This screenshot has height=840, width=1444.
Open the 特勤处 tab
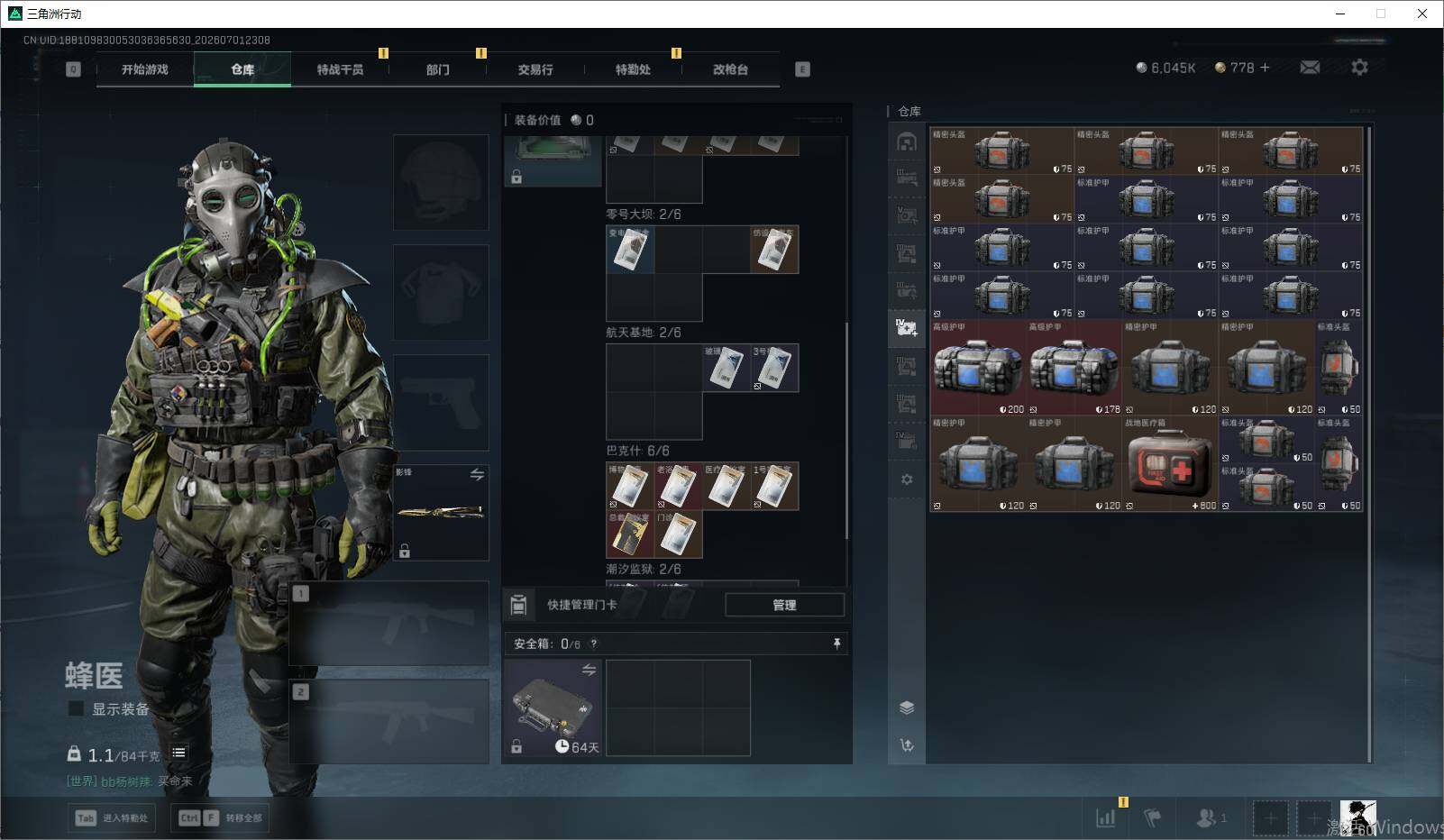click(633, 69)
